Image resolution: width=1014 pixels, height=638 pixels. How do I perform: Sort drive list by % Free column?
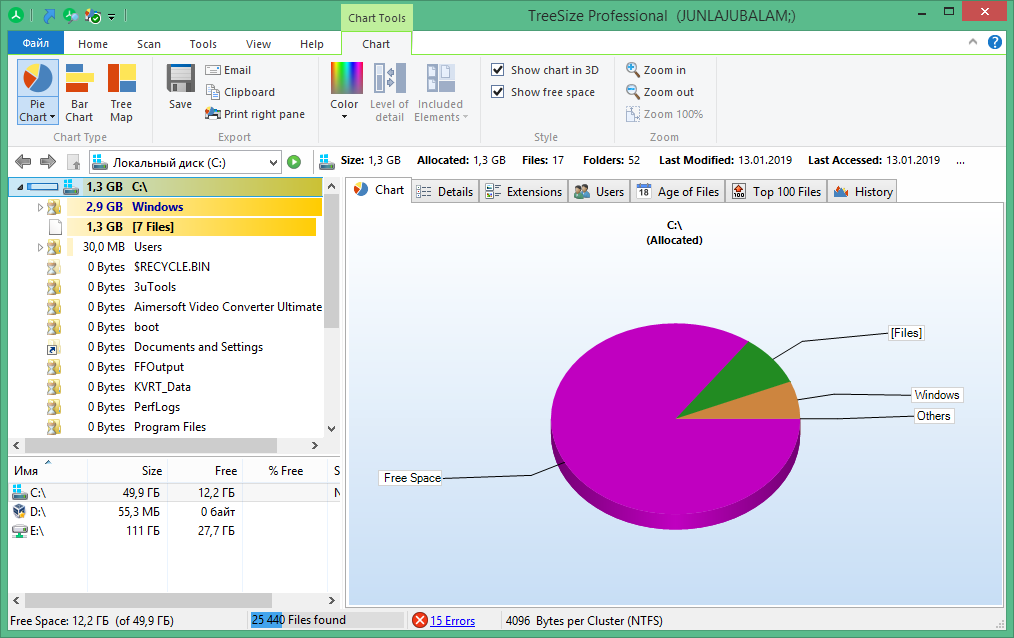pos(285,471)
